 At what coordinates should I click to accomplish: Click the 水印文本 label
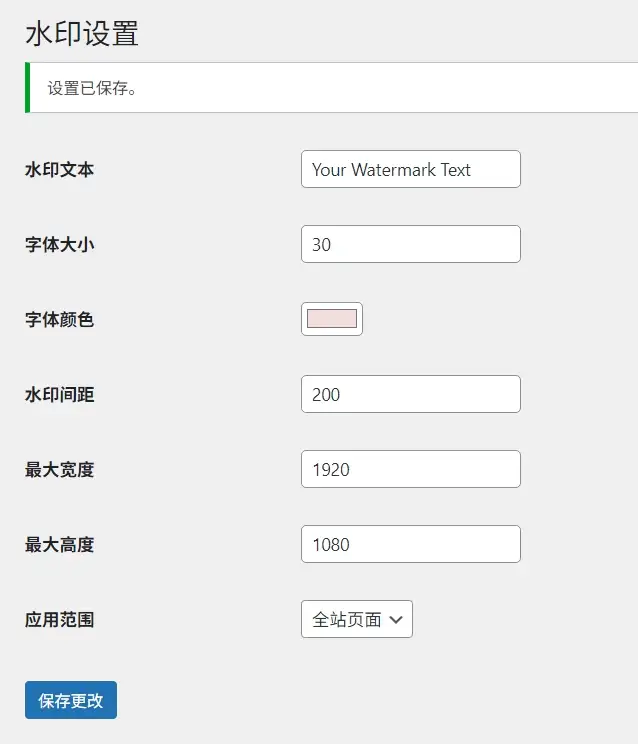[60, 170]
